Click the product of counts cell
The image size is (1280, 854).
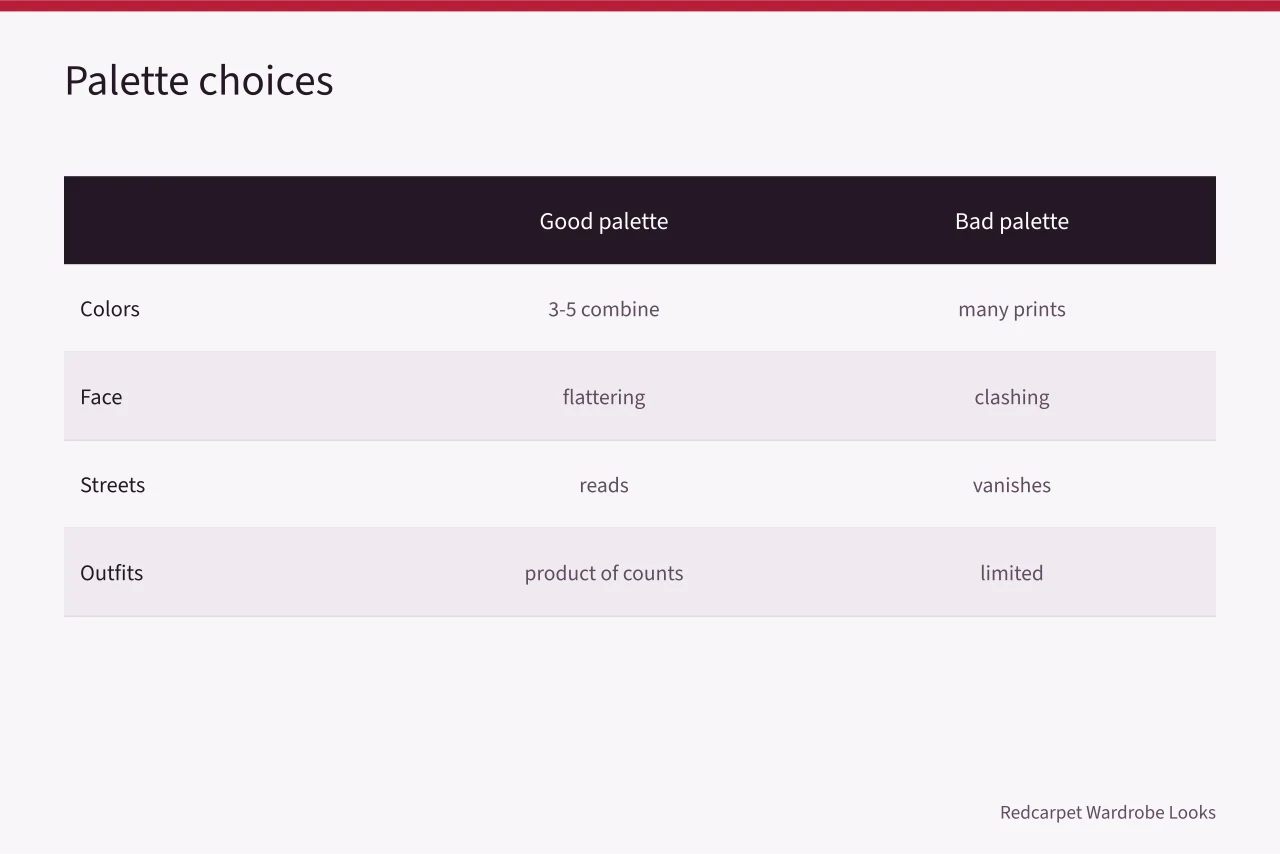604,573
